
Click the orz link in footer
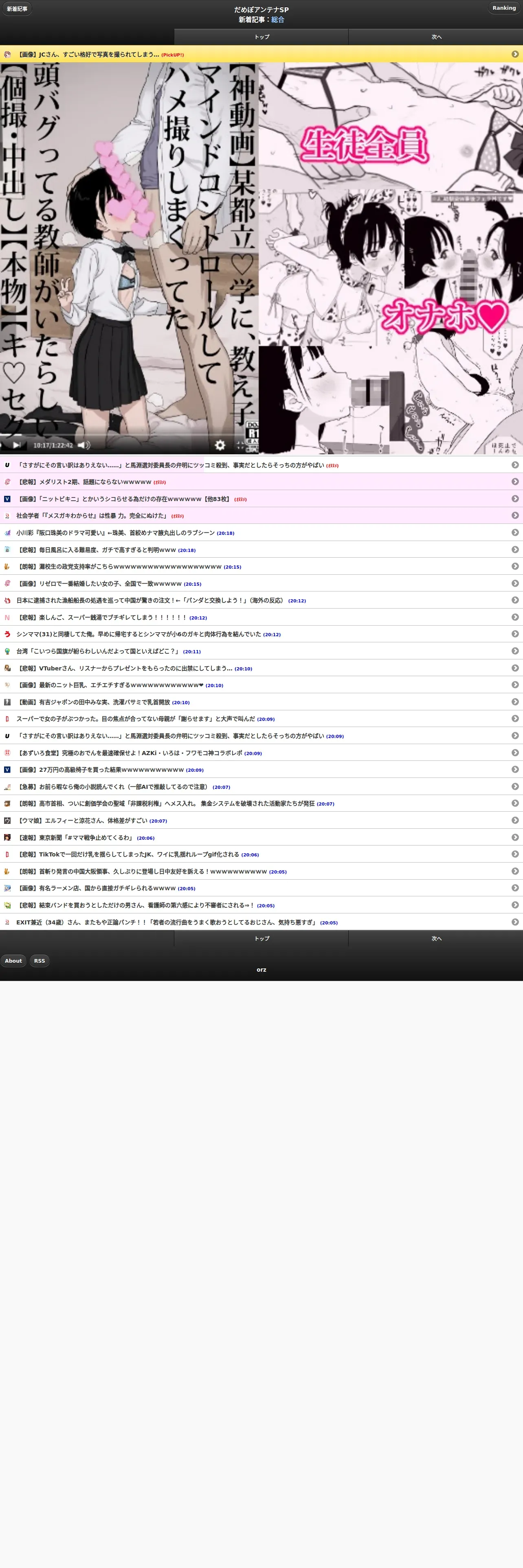[x=261, y=970]
